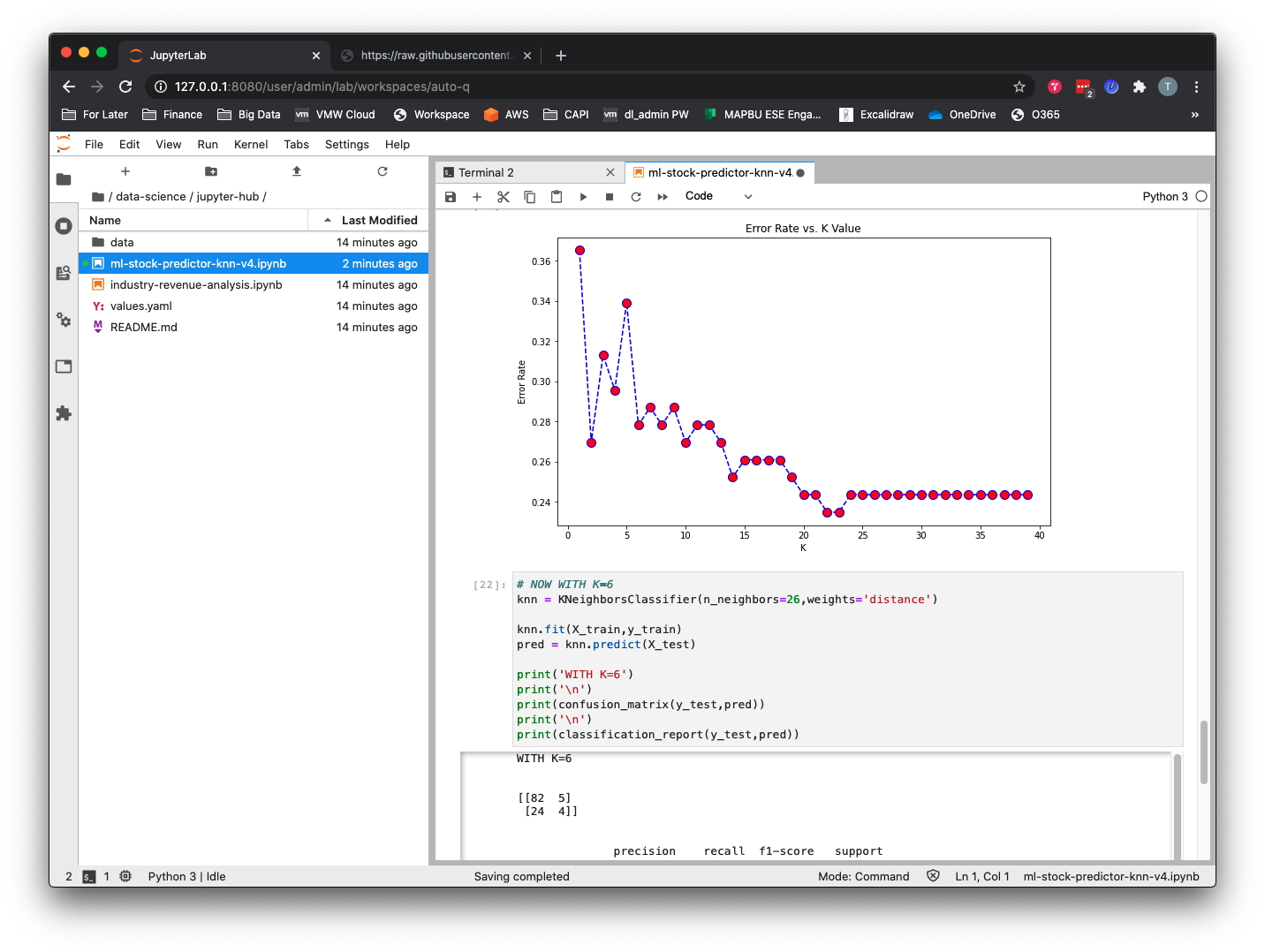The image size is (1265, 952).
Task: Interrupt the kernel with stop button
Action: pyautogui.click(x=610, y=197)
